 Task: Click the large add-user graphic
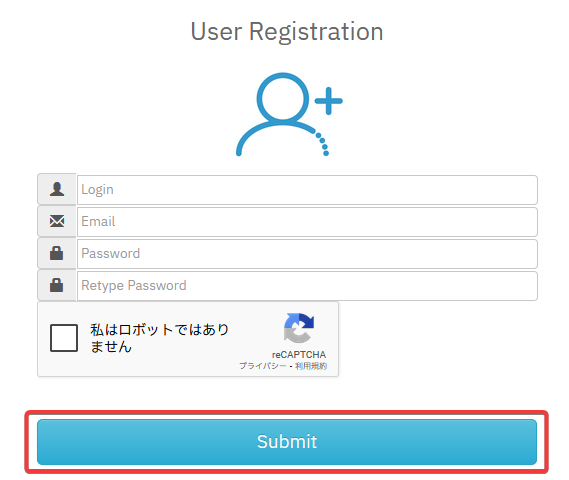click(289, 114)
